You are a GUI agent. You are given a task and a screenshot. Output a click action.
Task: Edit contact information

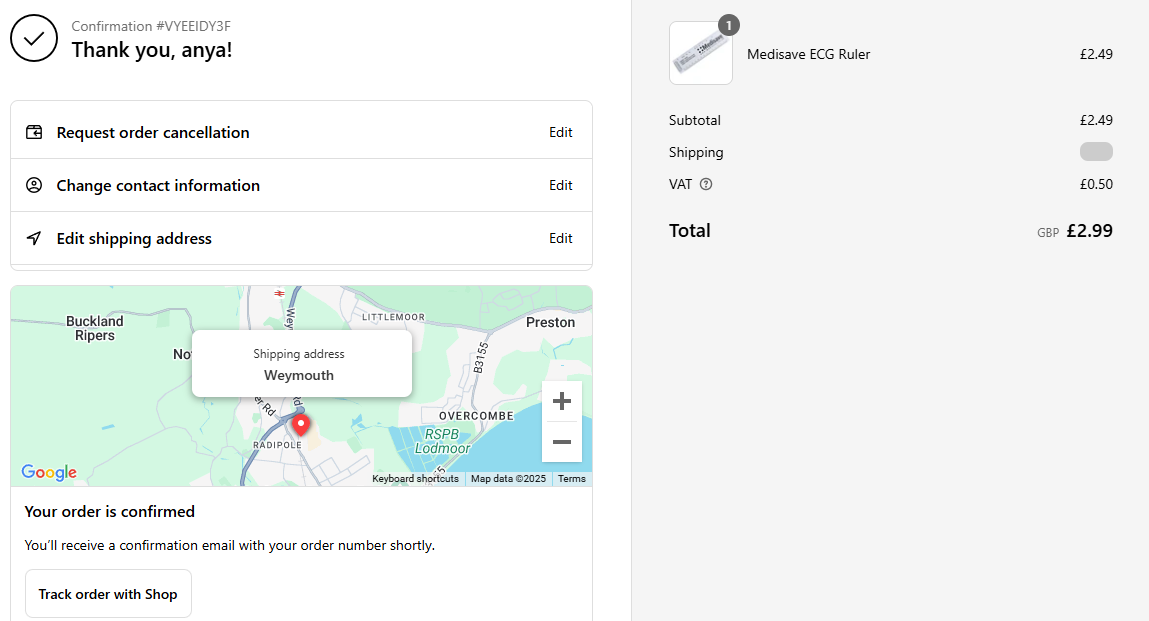560,185
